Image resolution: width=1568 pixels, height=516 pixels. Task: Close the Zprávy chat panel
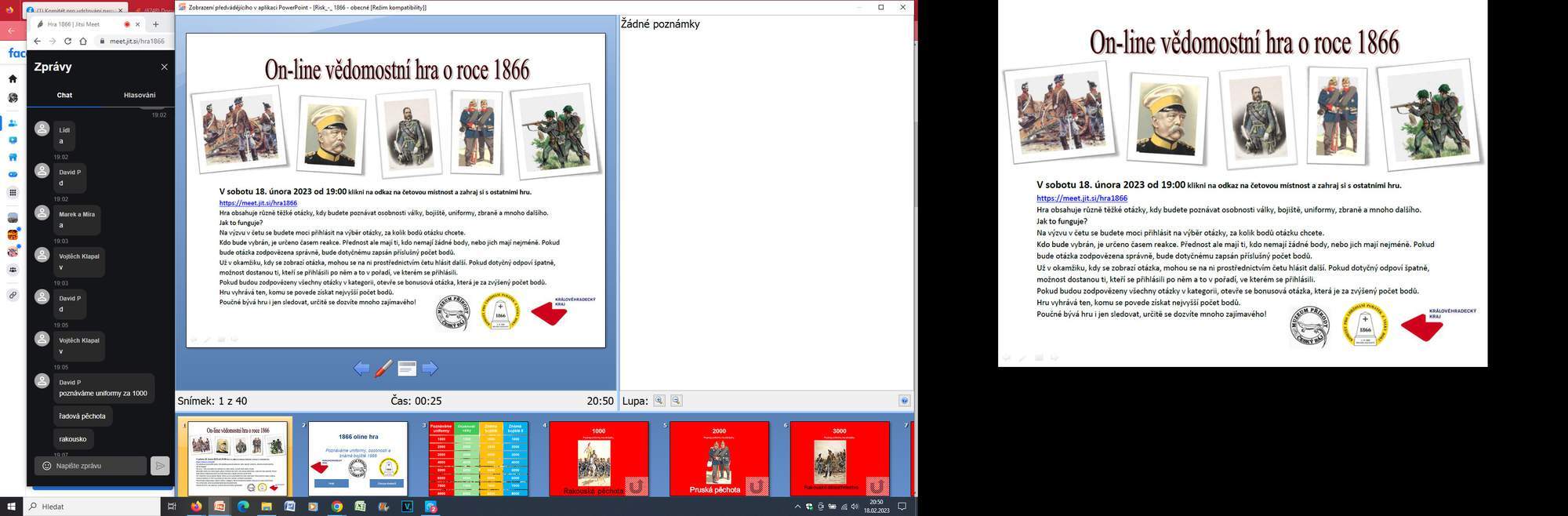tap(164, 67)
